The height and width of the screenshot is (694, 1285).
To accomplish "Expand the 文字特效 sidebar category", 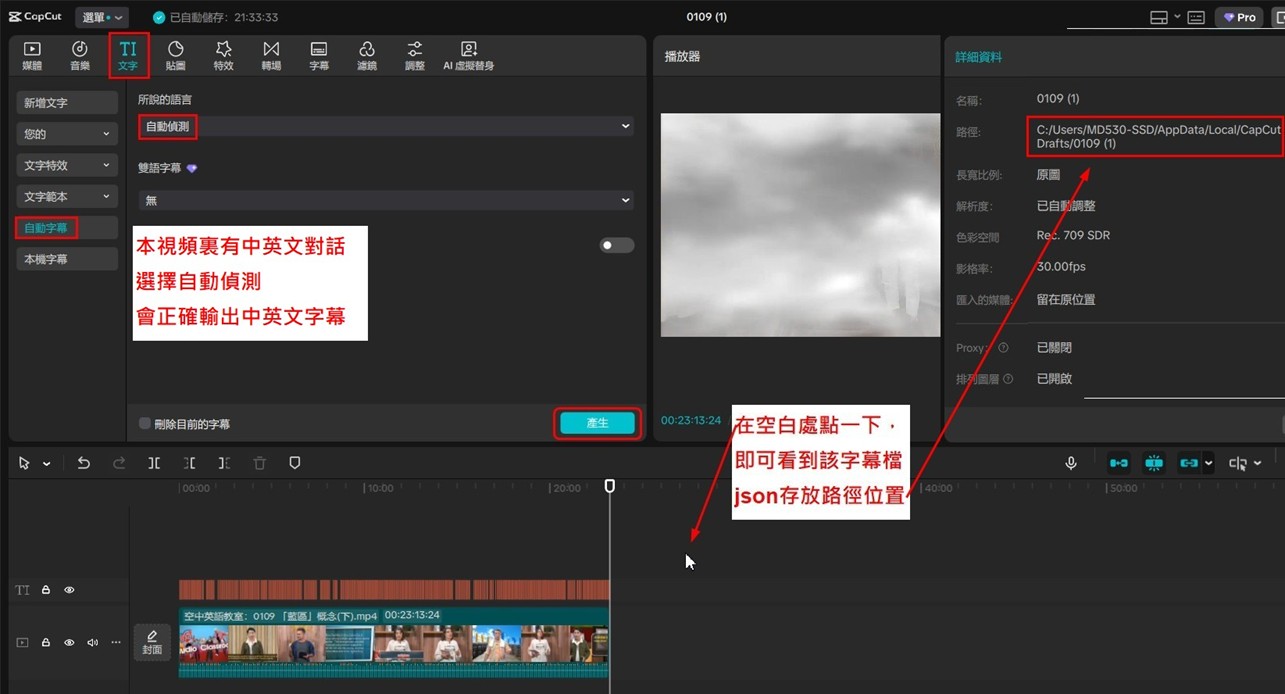I will 67,165.
